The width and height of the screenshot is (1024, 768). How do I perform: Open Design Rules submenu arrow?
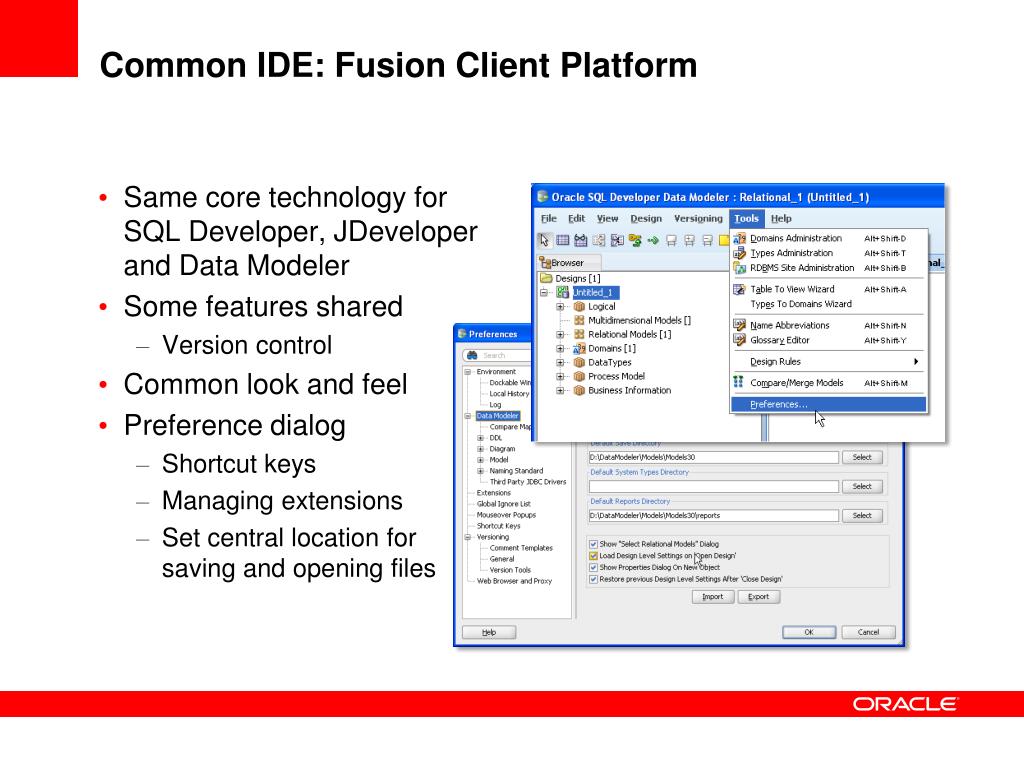pos(916,362)
